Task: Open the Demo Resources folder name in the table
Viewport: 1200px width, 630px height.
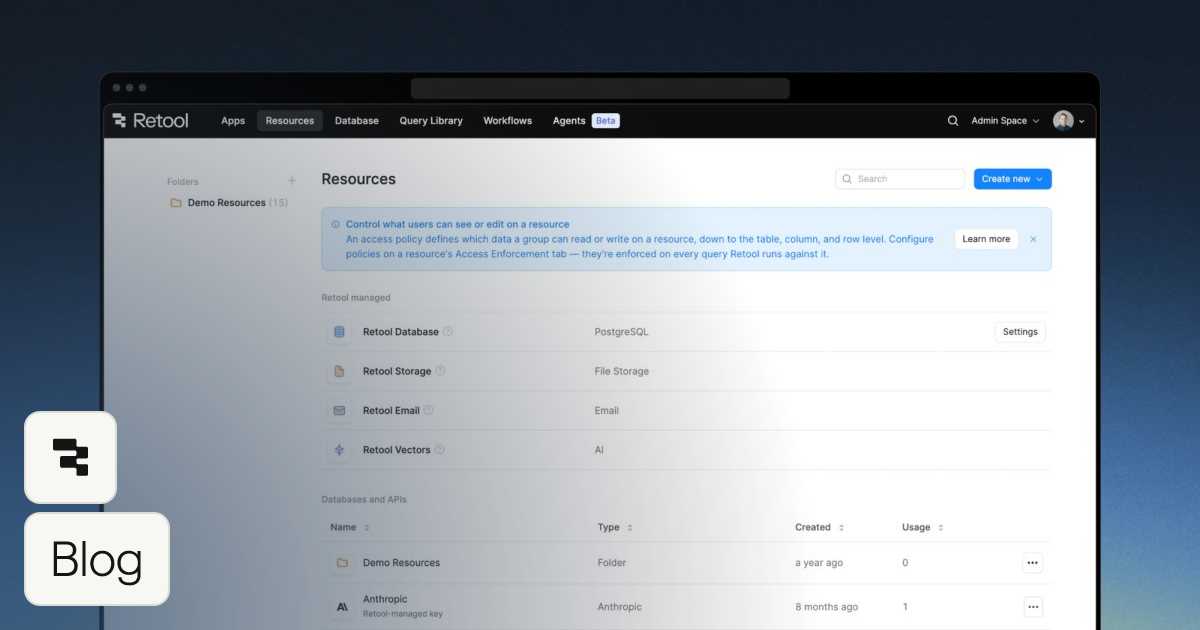Action: (x=401, y=563)
